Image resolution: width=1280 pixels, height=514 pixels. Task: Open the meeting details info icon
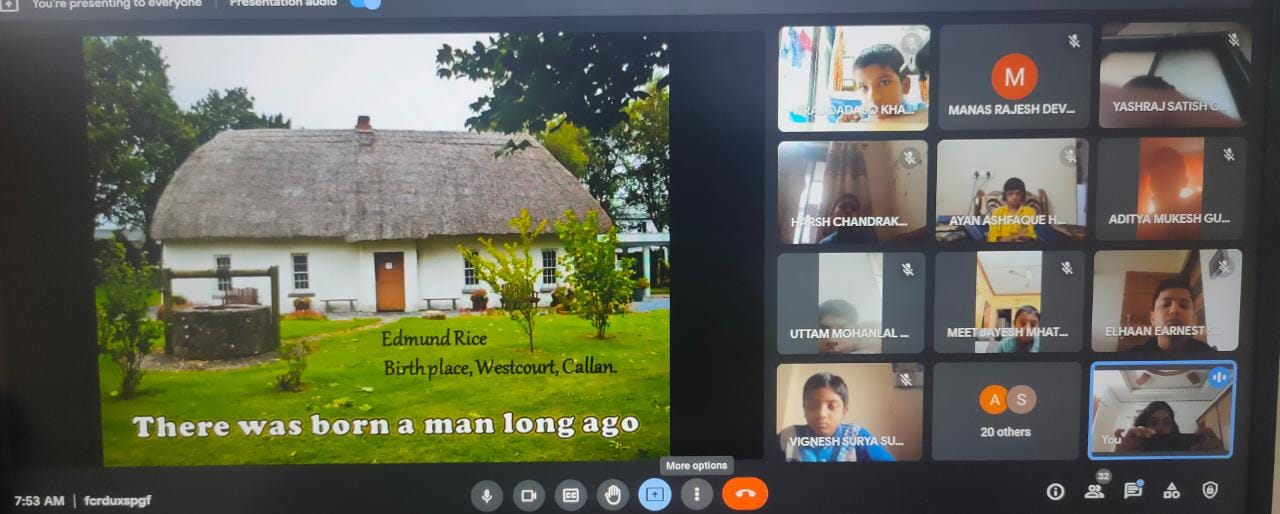coord(1055,491)
